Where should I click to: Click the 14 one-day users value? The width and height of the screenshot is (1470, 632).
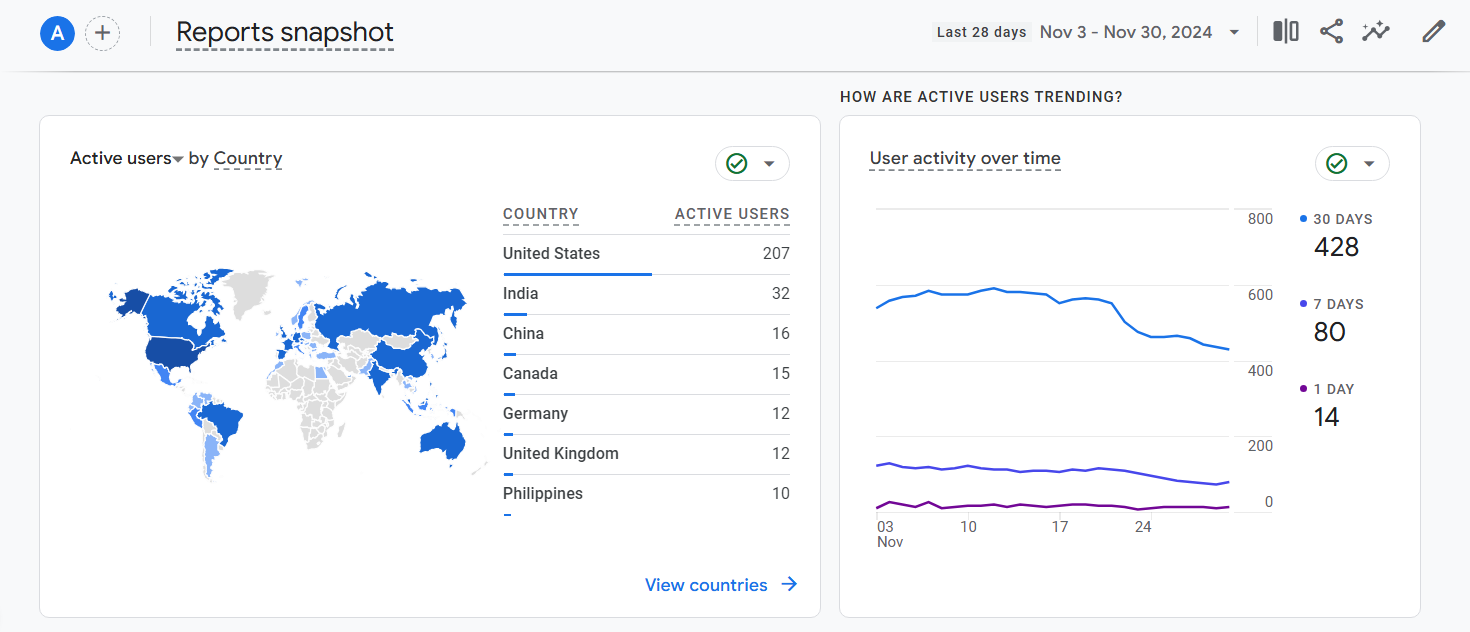point(1326,417)
